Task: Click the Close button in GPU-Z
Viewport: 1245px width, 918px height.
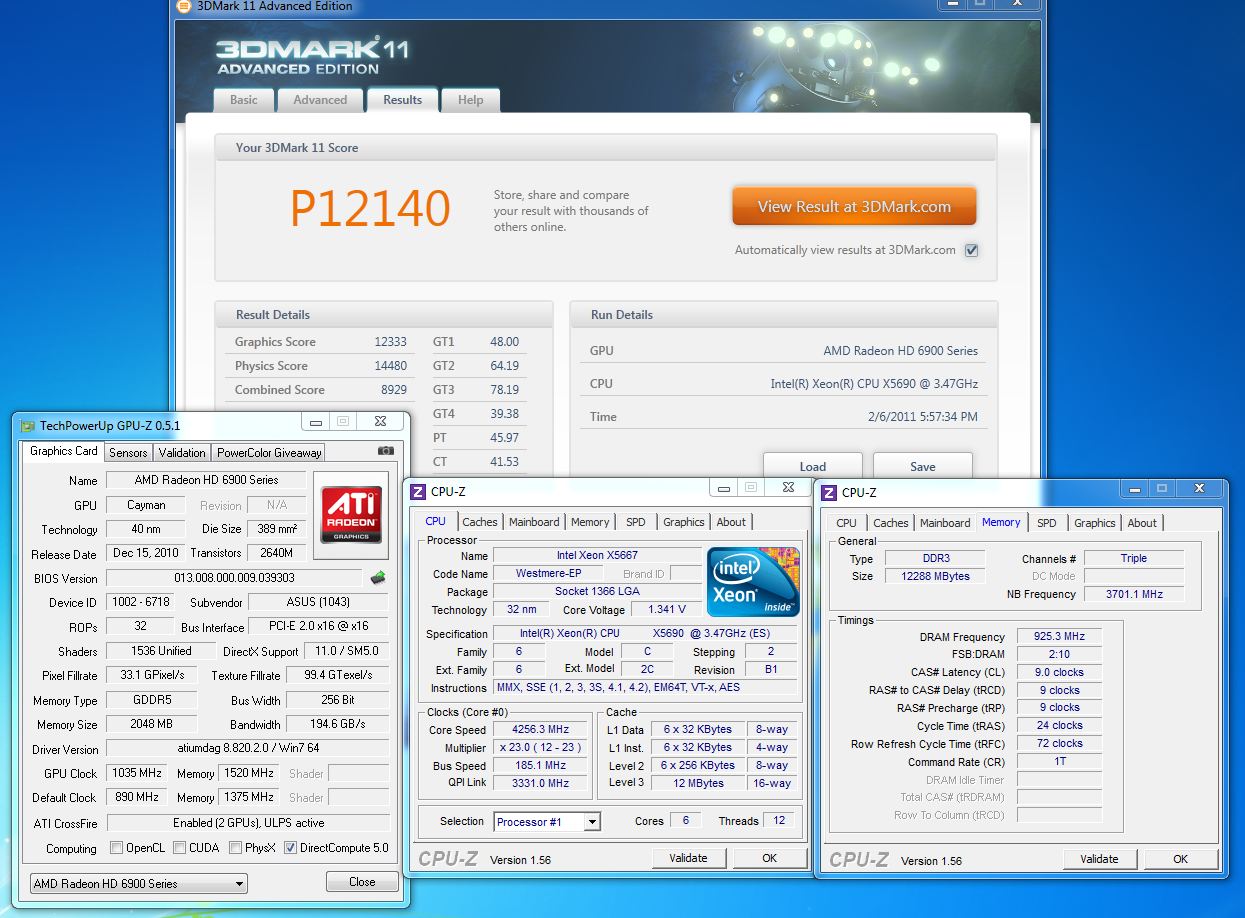Action: 362,882
